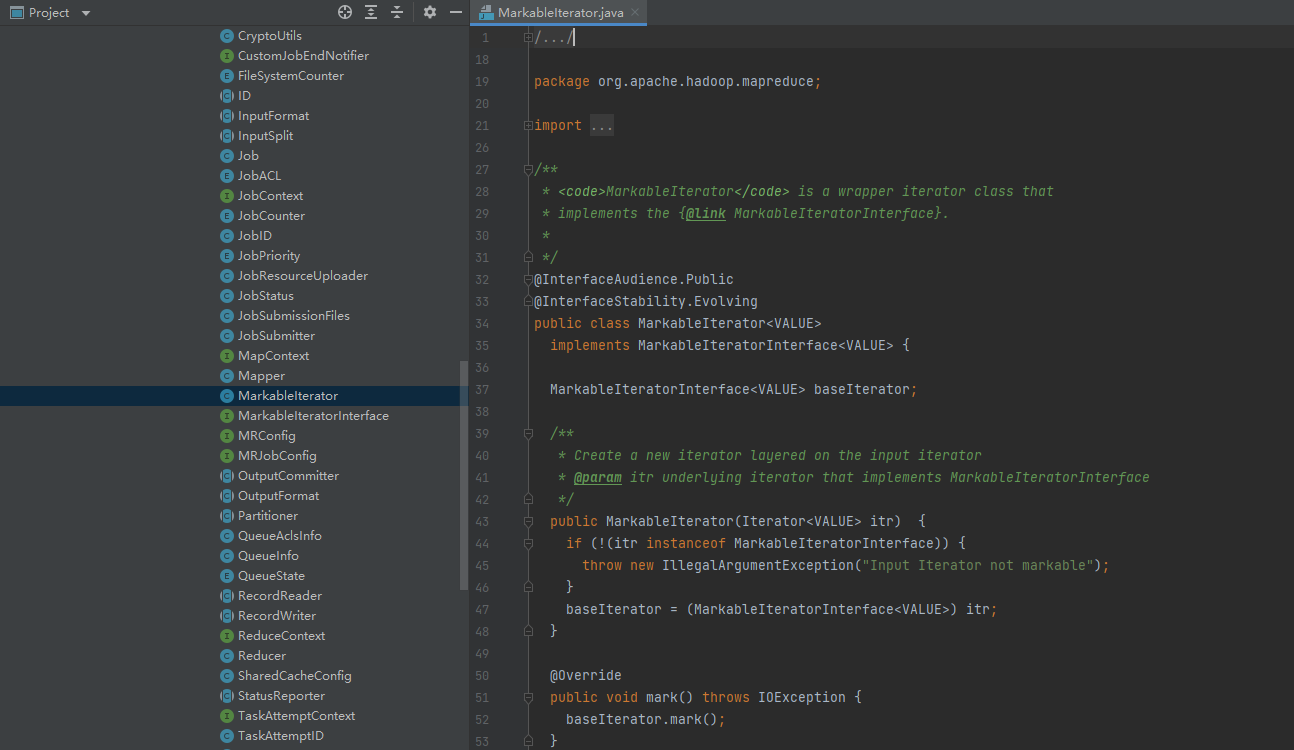
Task: Click the interface icon beside MRConfig
Action: tap(227, 436)
